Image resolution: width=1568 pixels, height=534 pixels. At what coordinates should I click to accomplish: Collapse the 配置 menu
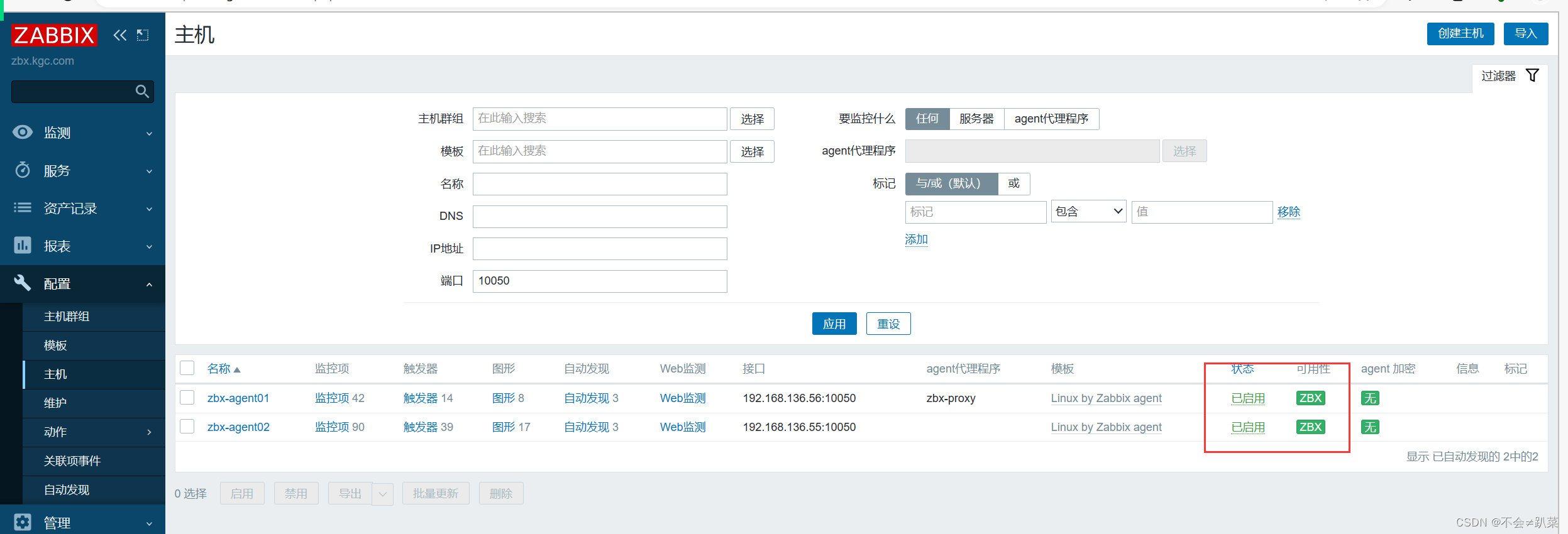[149, 284]
